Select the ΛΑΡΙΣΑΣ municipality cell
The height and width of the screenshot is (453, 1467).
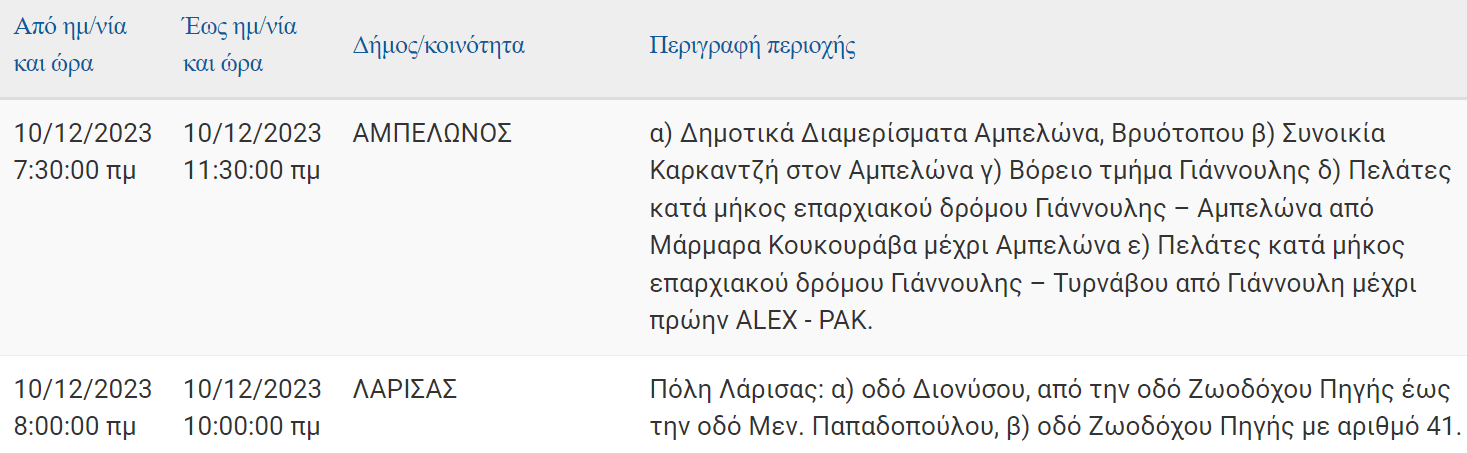click(x=405, y=389)
